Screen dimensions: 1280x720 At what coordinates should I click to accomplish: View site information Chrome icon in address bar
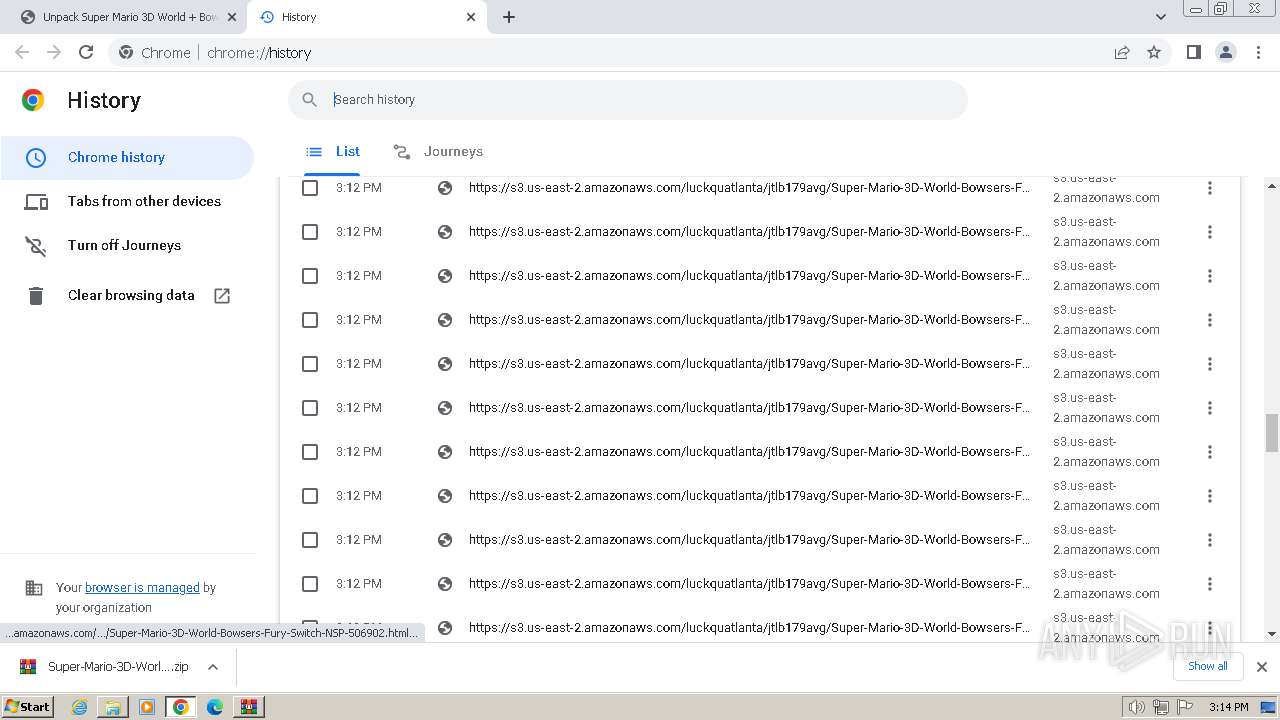tap(126, 53)
